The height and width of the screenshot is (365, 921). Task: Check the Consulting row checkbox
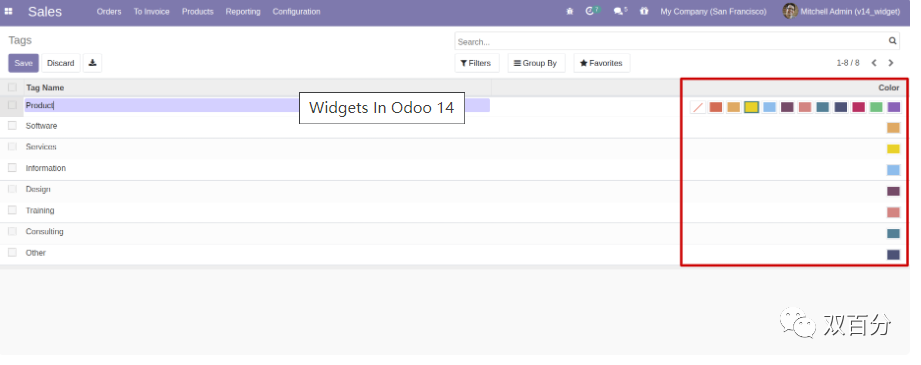(x=12, y=232)
